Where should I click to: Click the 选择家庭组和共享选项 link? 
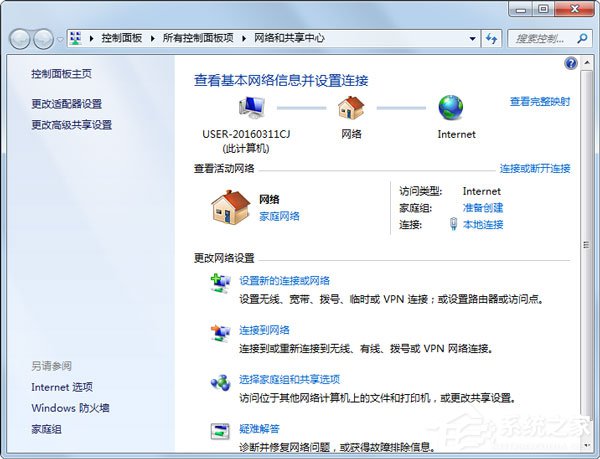290,379
